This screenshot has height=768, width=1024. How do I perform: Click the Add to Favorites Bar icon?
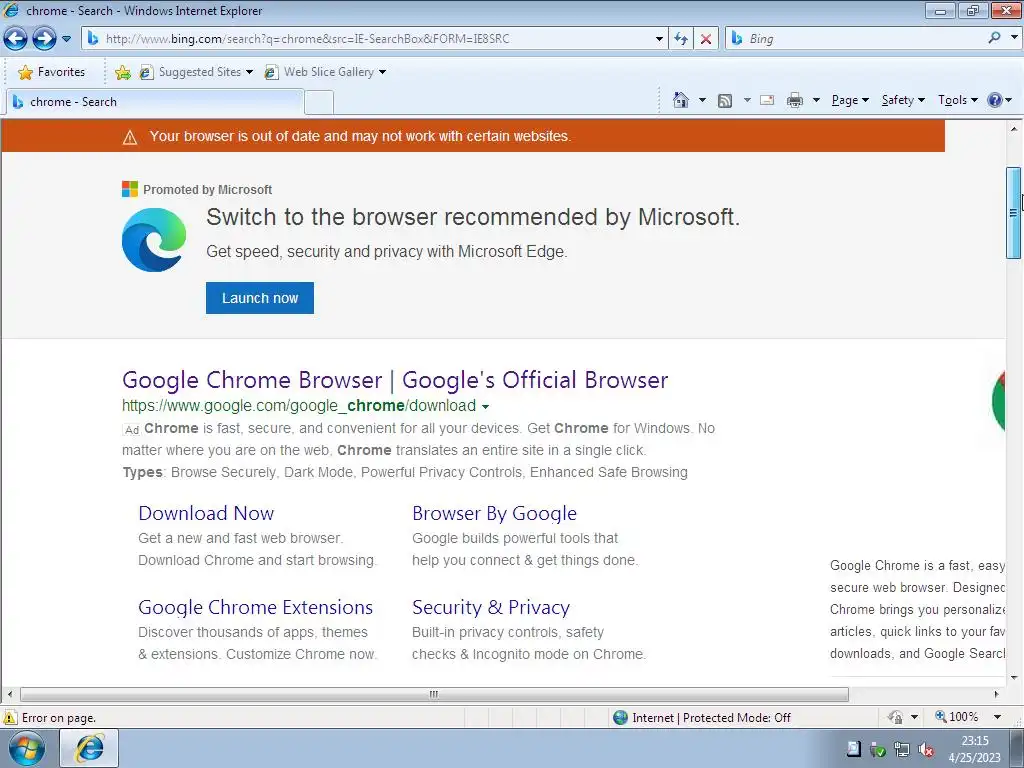122,72
